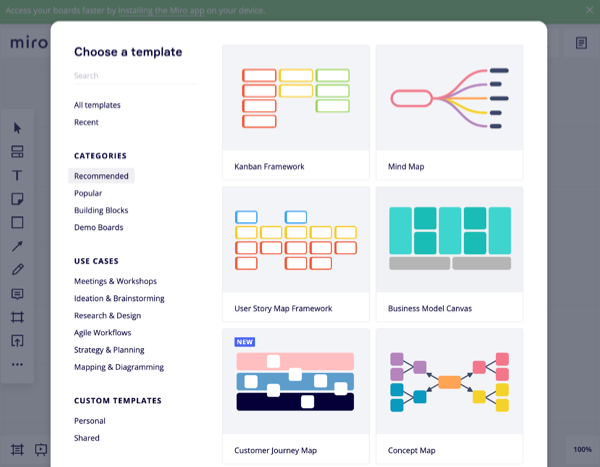Open the templates tool in left toolbar

pyautogui.click(x=17, y=151)
